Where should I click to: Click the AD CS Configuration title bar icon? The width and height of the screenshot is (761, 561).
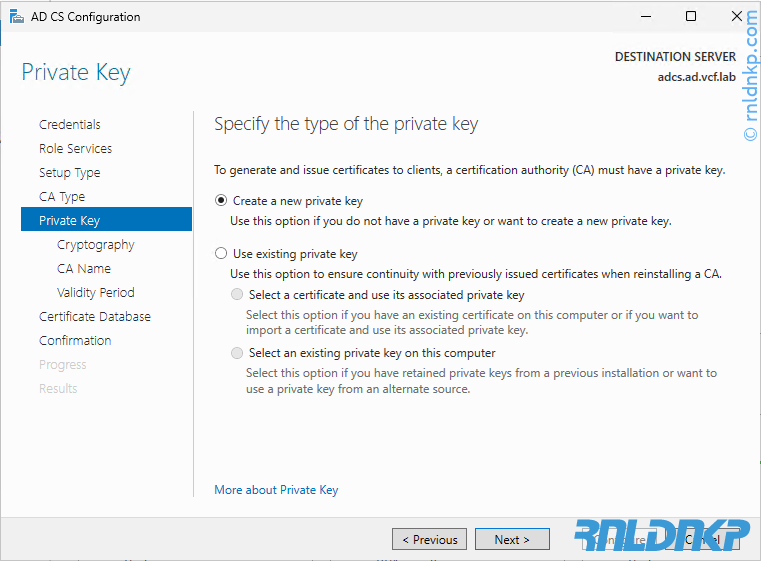tap(16, 16)
